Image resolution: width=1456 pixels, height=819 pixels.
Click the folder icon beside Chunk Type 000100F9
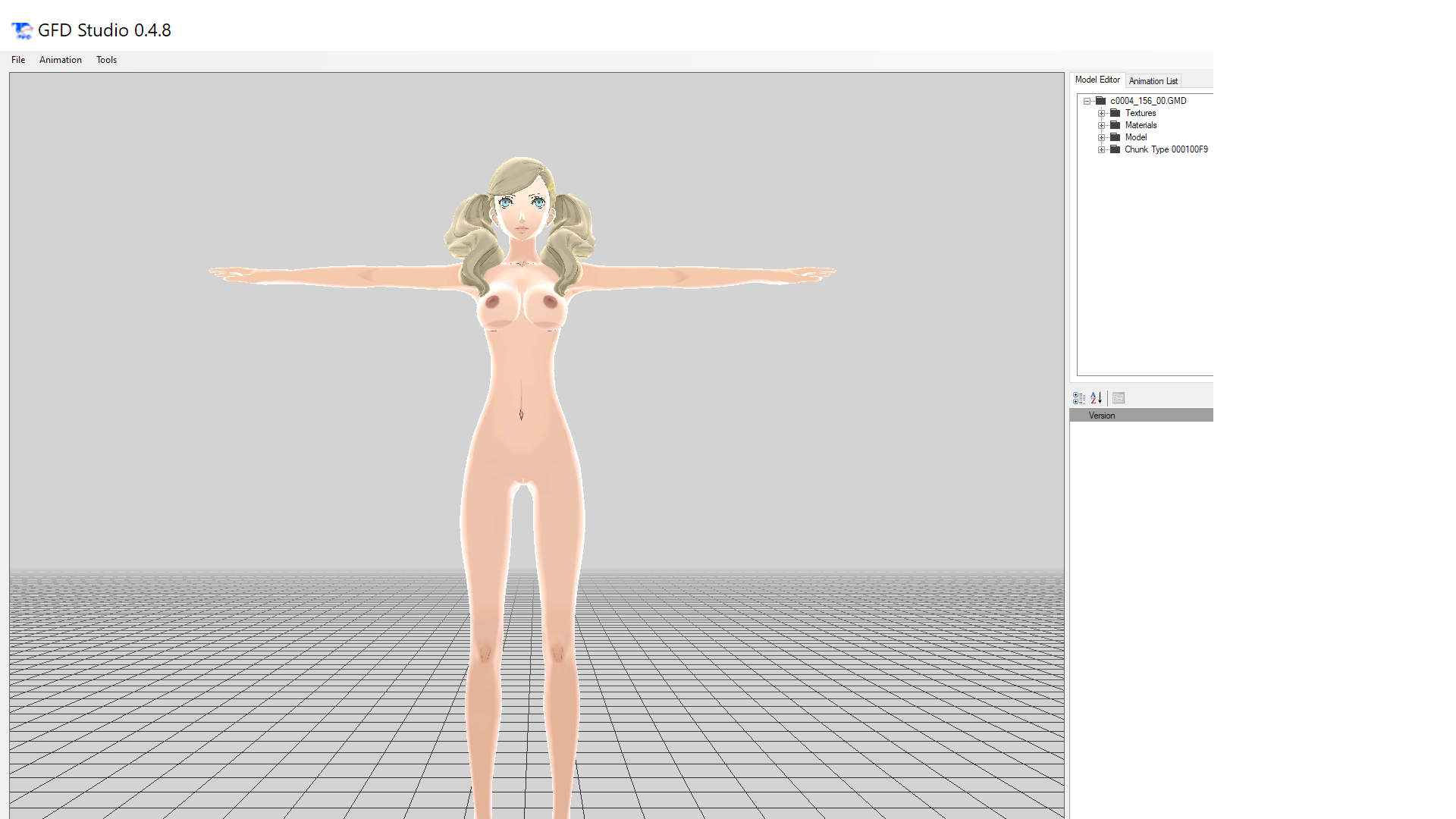(1115, 149)
